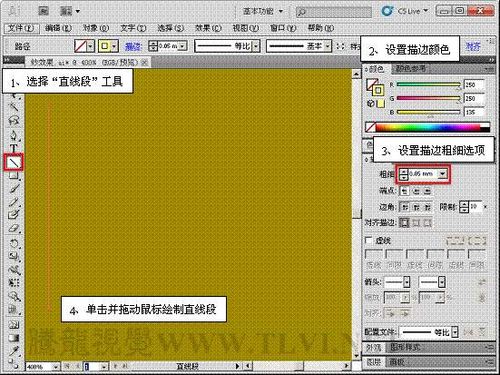
Task: Select the Line Segment tool
Action: click(13, 162)
